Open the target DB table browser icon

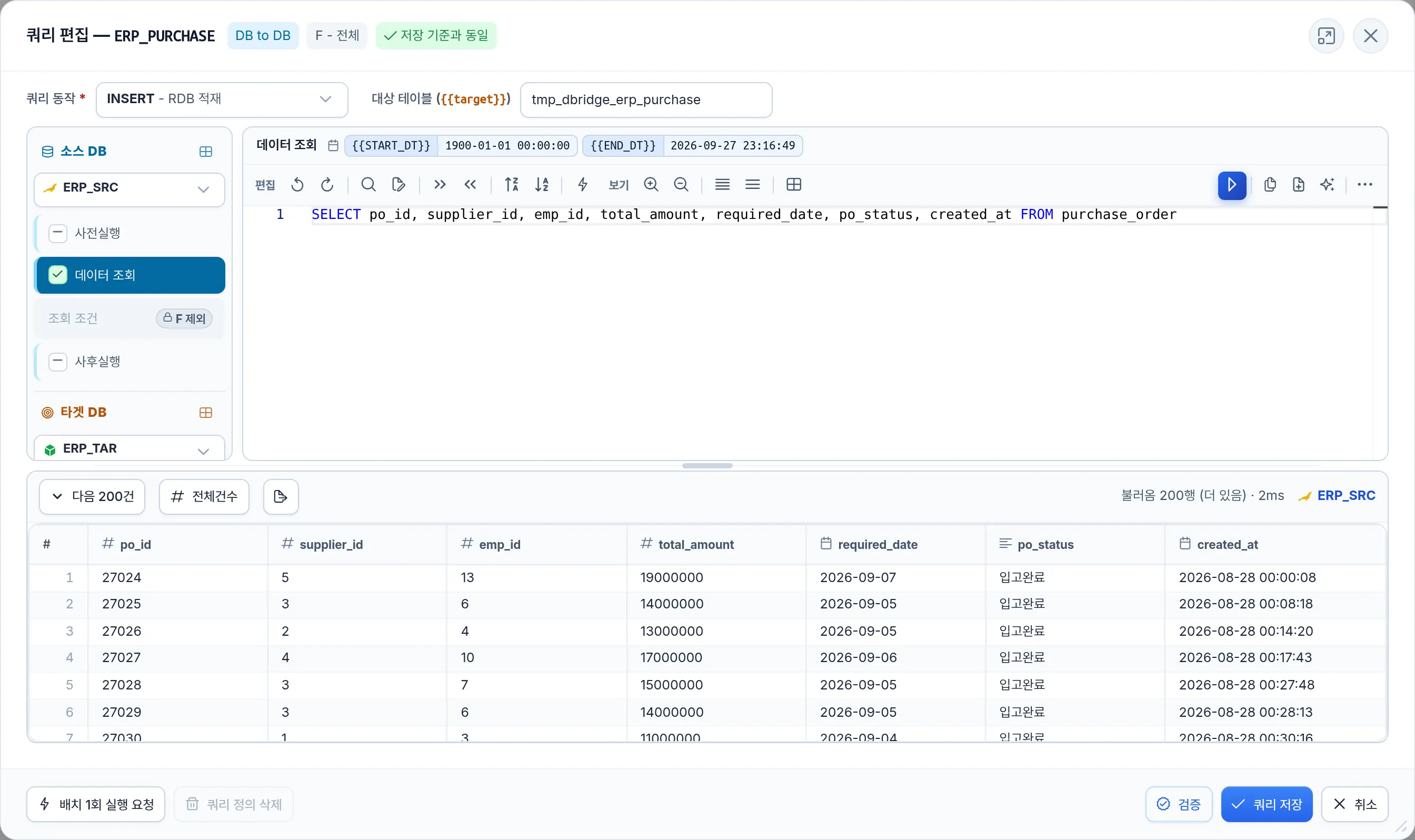pyautogui.click(x=206, y=413)
